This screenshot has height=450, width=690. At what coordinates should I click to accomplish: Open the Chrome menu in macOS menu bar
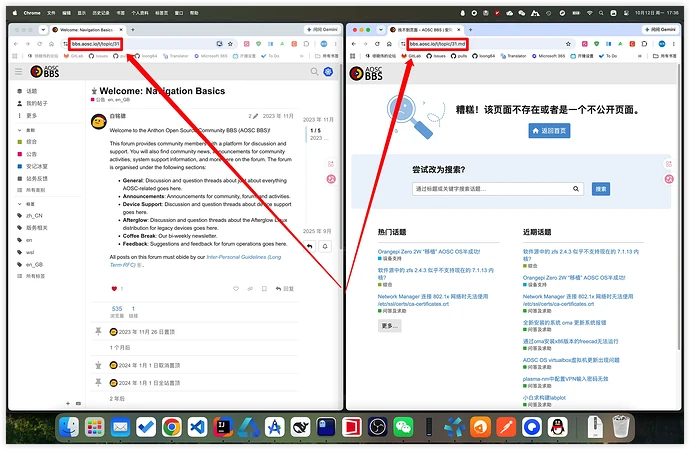32,13
